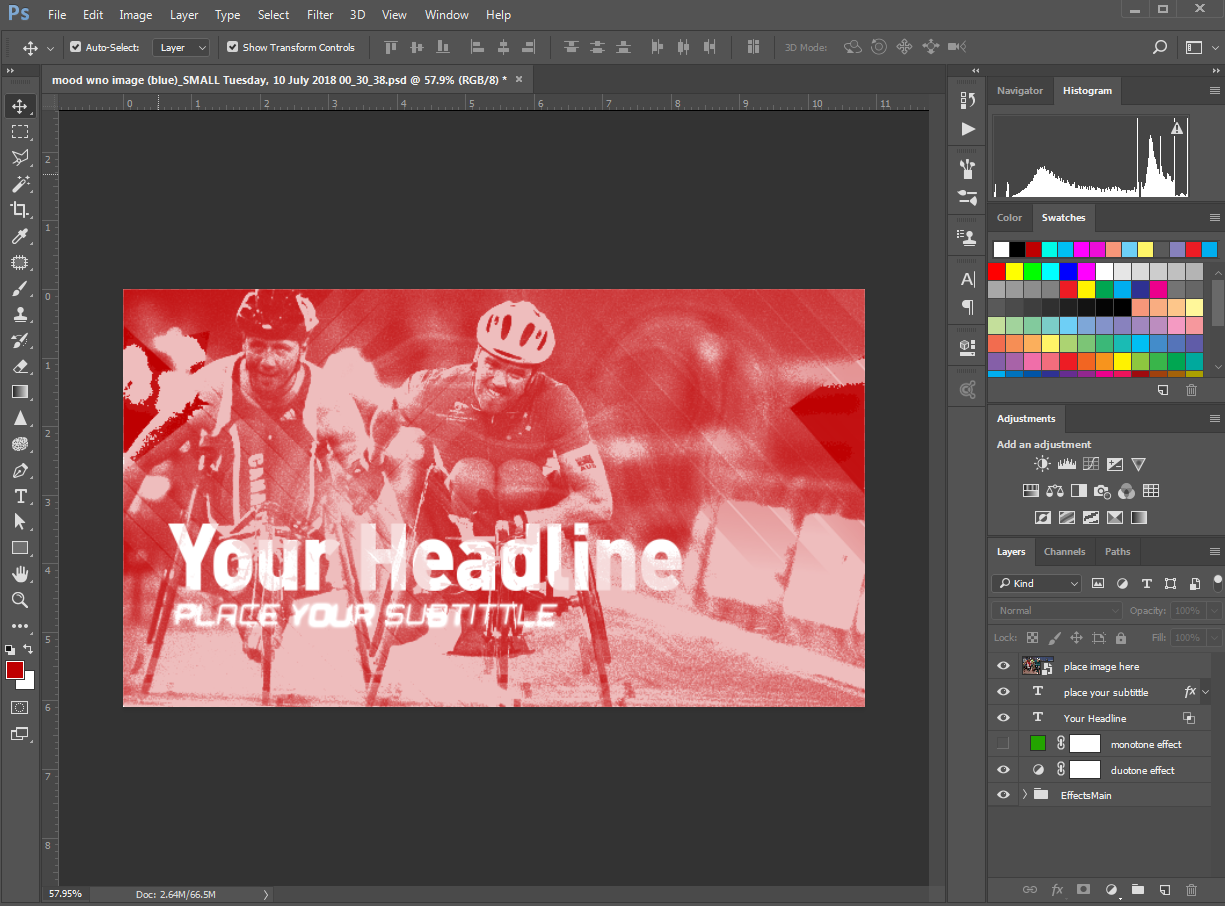Select the Your Headline text layer
Image resolution: width=1225 pixels, height=906 pixels.
point(1094,718)
